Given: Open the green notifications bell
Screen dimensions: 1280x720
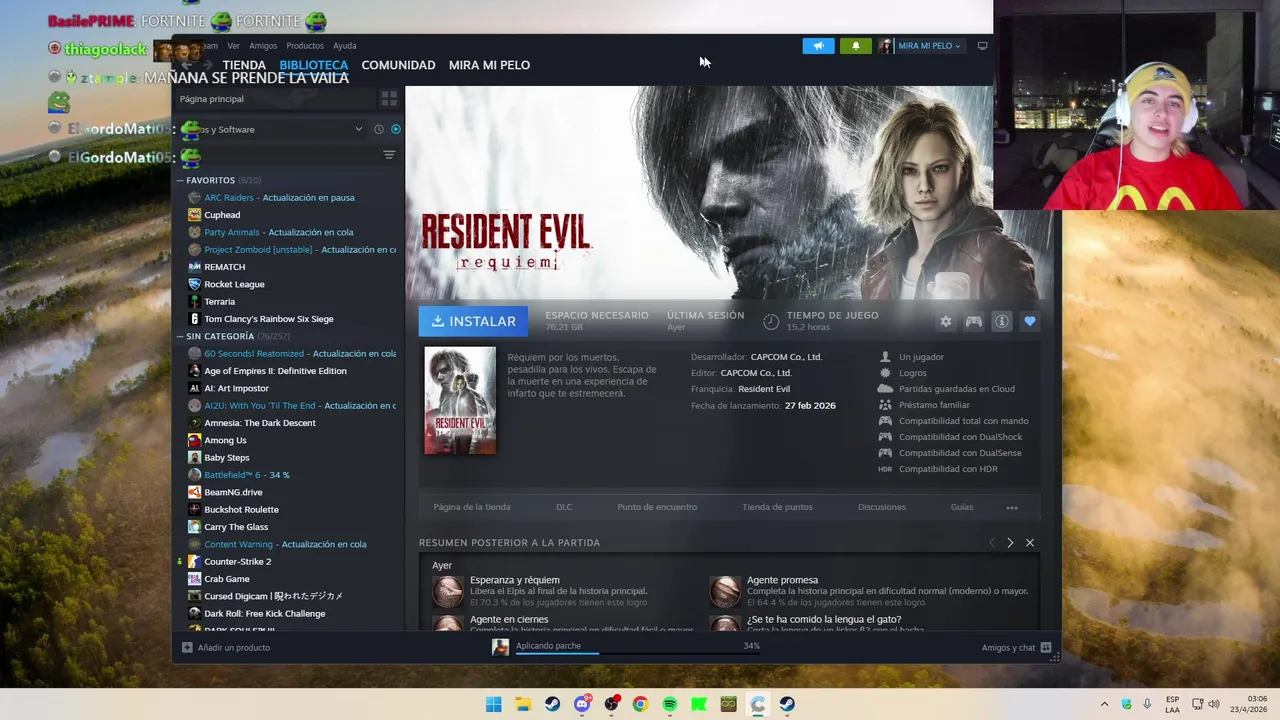Looking at the screenshot, I should click(x=855, y=46).
